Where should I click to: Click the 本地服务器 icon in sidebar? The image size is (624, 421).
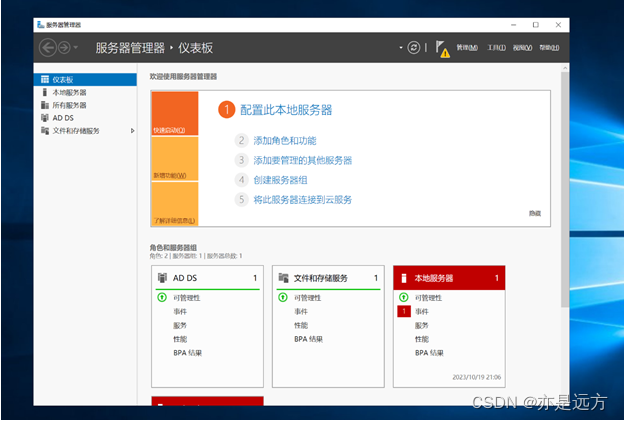45,92
